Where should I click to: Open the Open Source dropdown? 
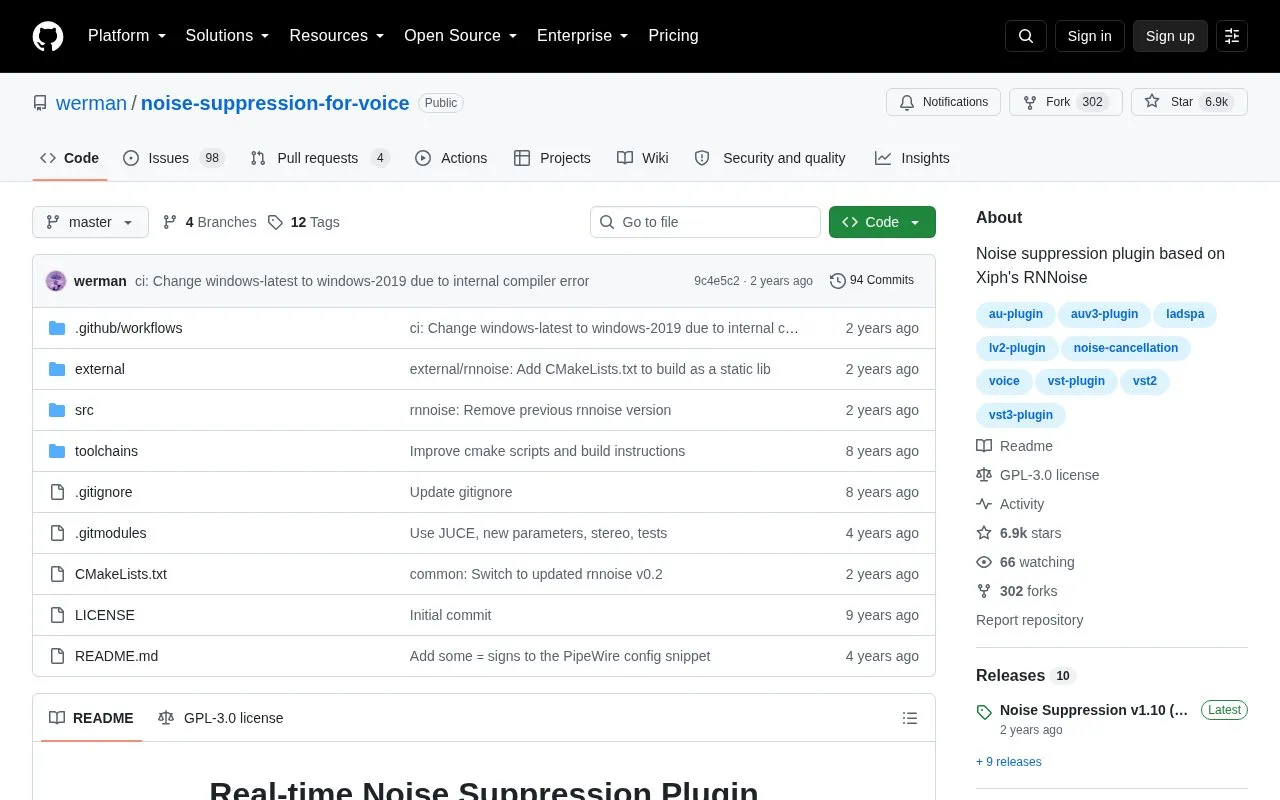[461, 36]
